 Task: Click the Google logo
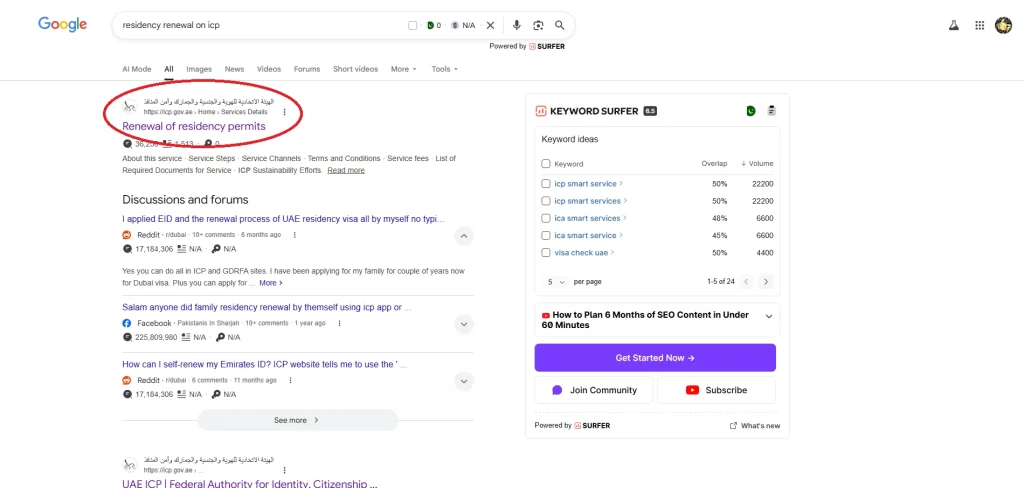point(62,25)
